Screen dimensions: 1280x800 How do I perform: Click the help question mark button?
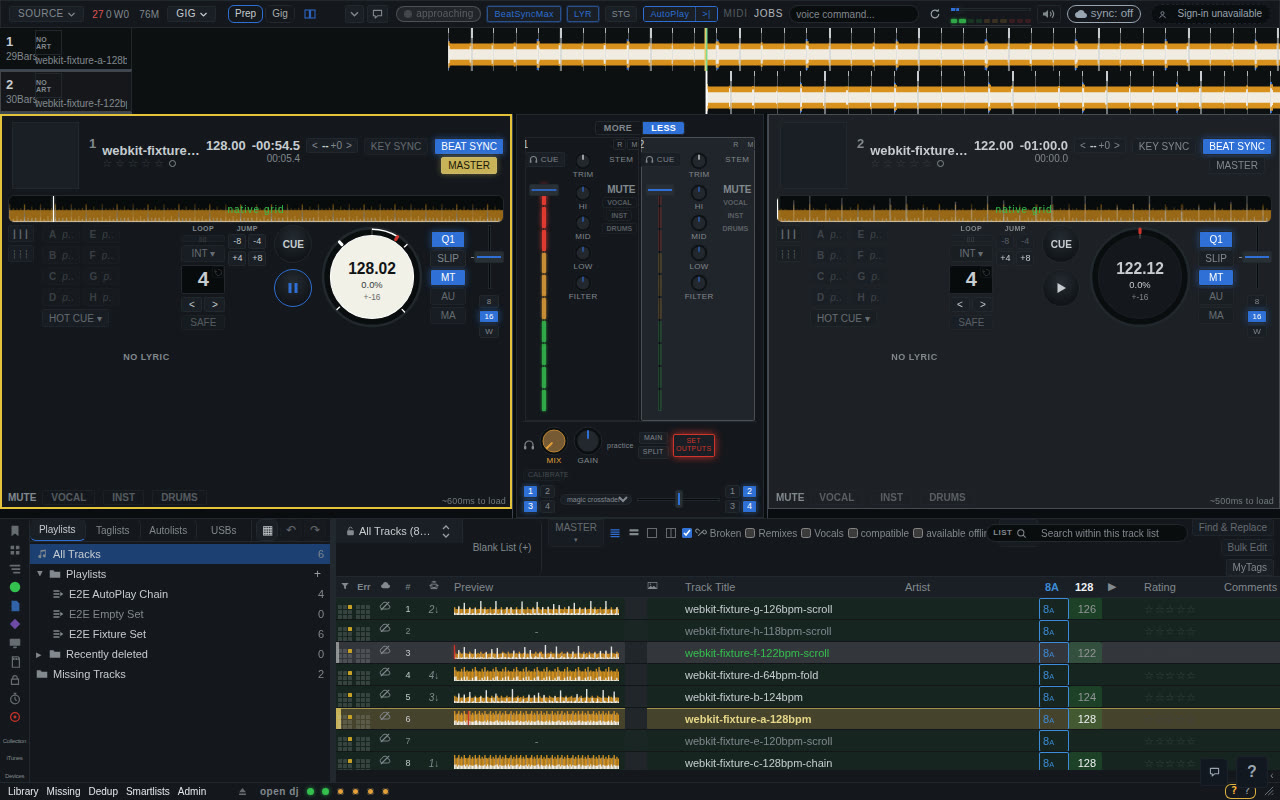(1252, 772)
